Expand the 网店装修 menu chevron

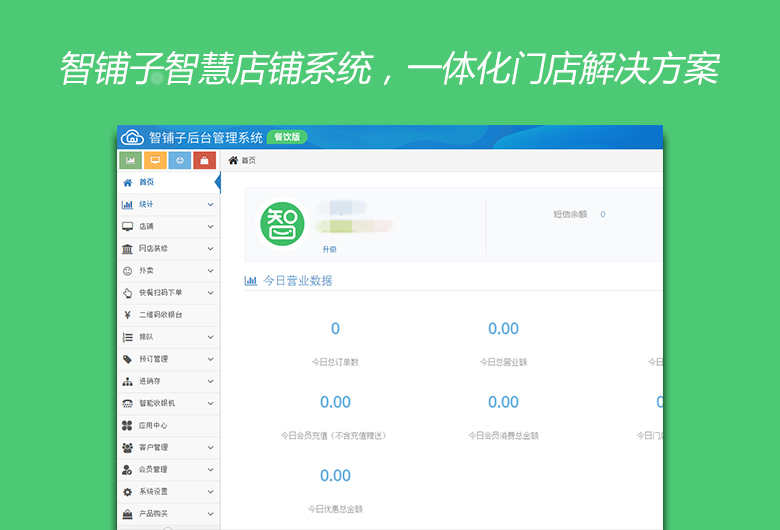click(210, 249)
